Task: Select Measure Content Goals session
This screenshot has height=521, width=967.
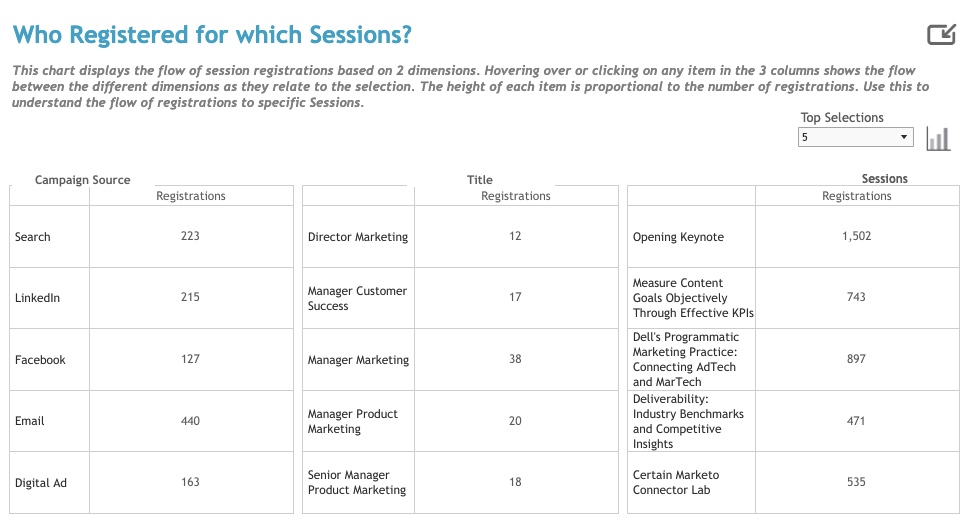Action: (693, 298)
